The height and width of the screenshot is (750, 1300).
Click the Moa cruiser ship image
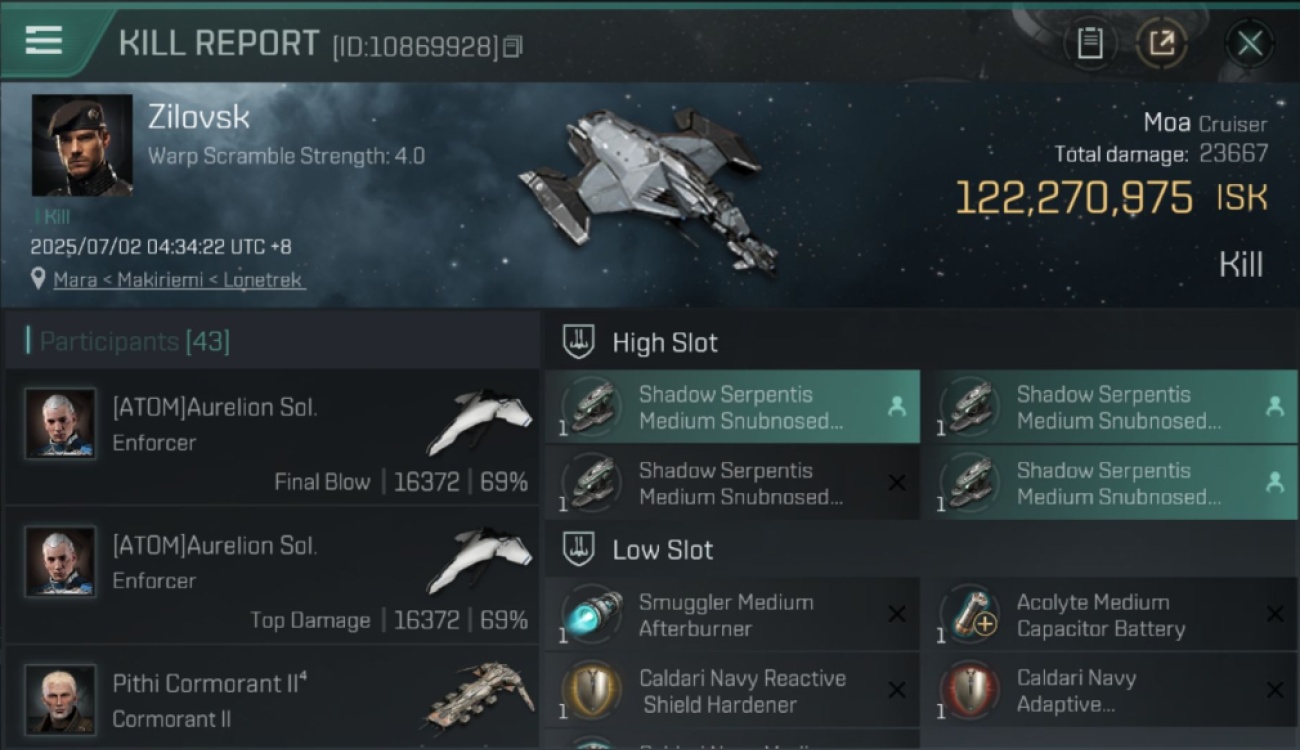[x=647, y=187]
